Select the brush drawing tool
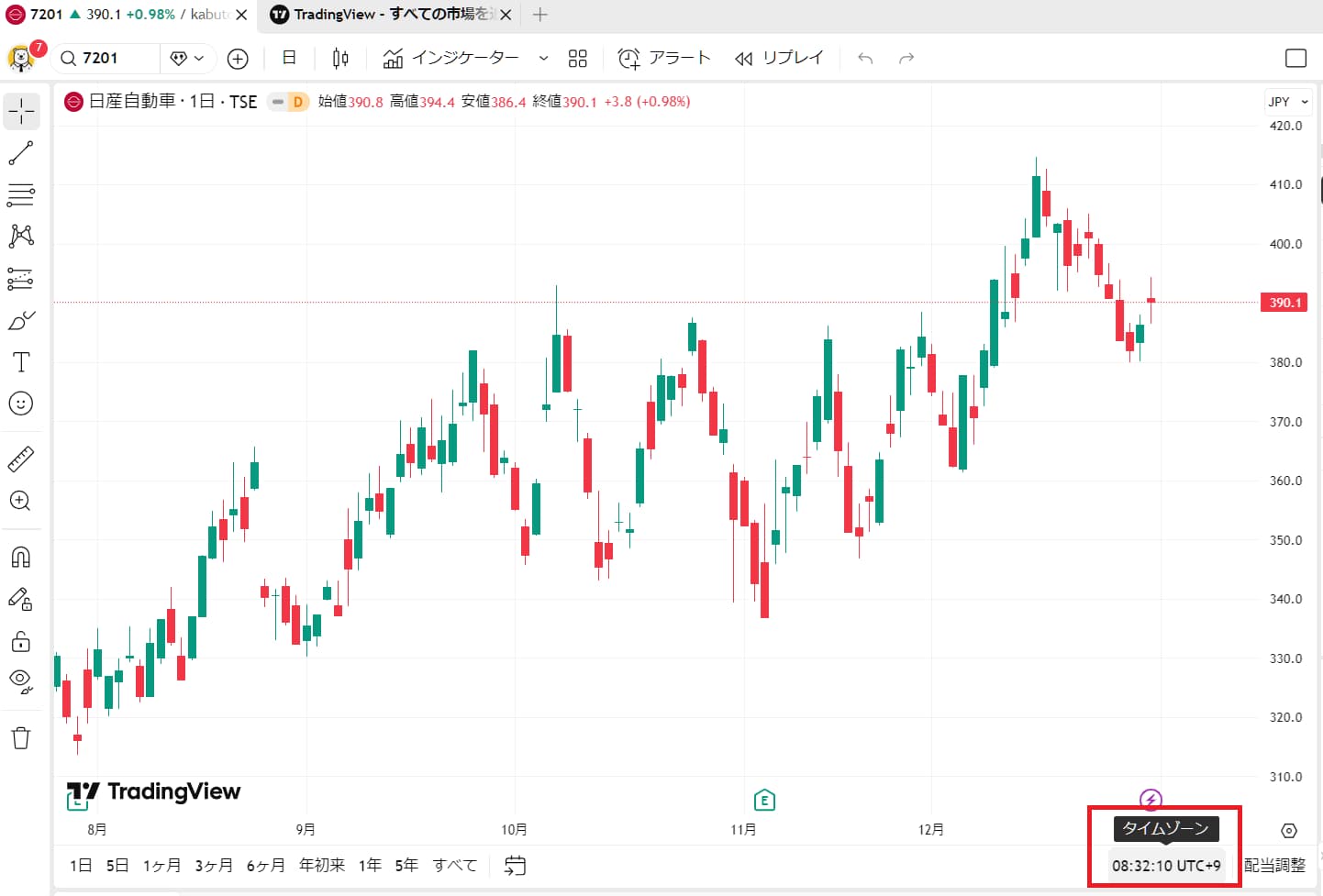This screenshot has height=896, width=1323. click(21, 319)
